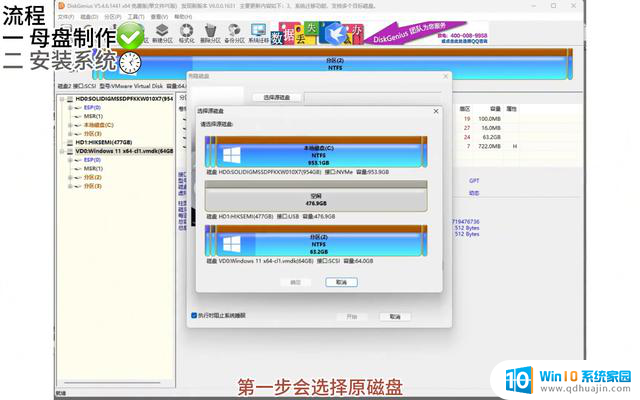Click the 100.0MB capacity cell
This screenshot has width=640, height=400.
click(489, 119)
